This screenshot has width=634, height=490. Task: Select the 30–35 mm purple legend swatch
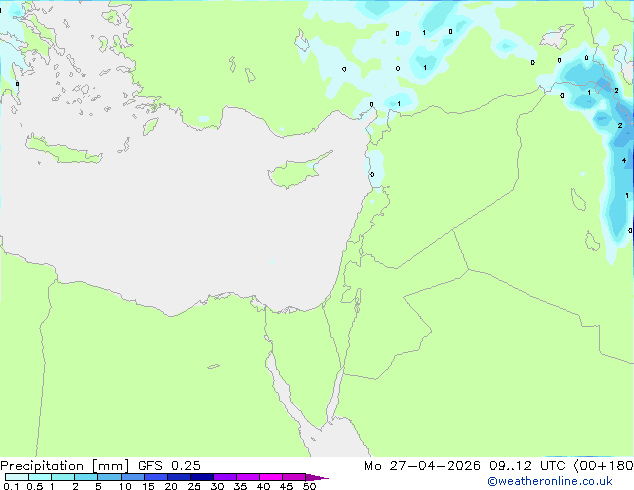point(224,477)
